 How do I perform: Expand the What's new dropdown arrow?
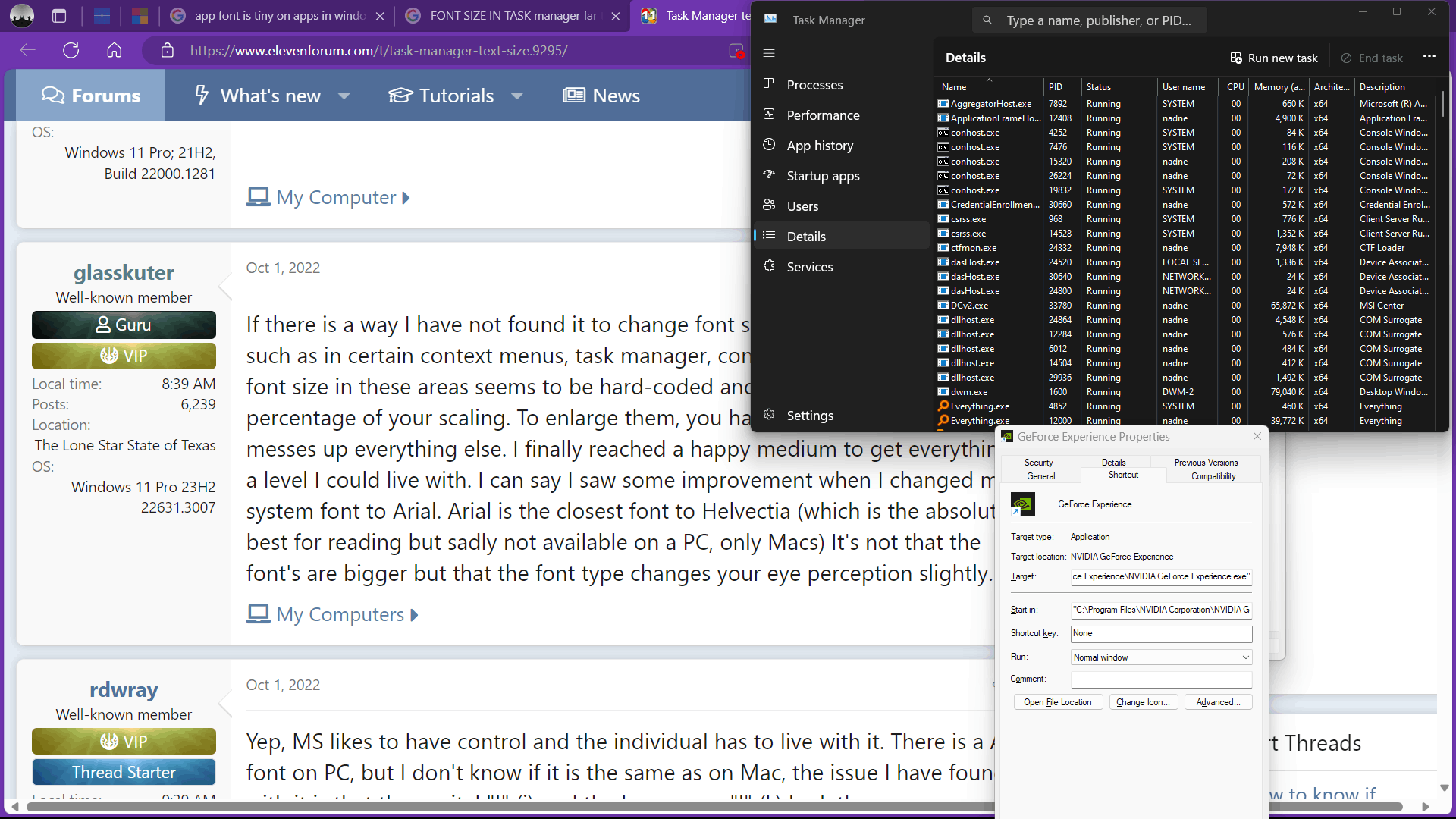click(344, 96)
